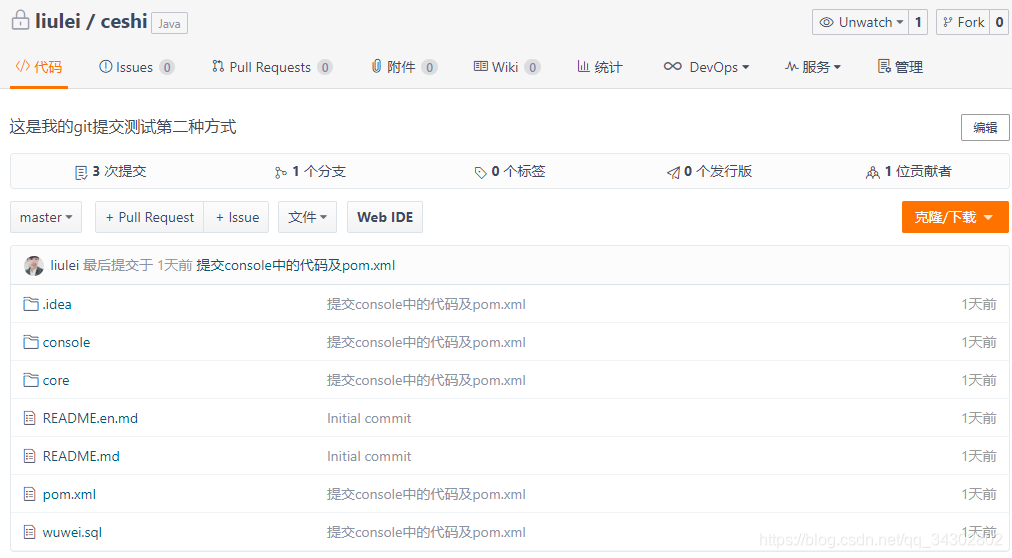This screenshot has height=558, width=1012.
Task: Click the README.en.md file icon
Action: [29, 418]
